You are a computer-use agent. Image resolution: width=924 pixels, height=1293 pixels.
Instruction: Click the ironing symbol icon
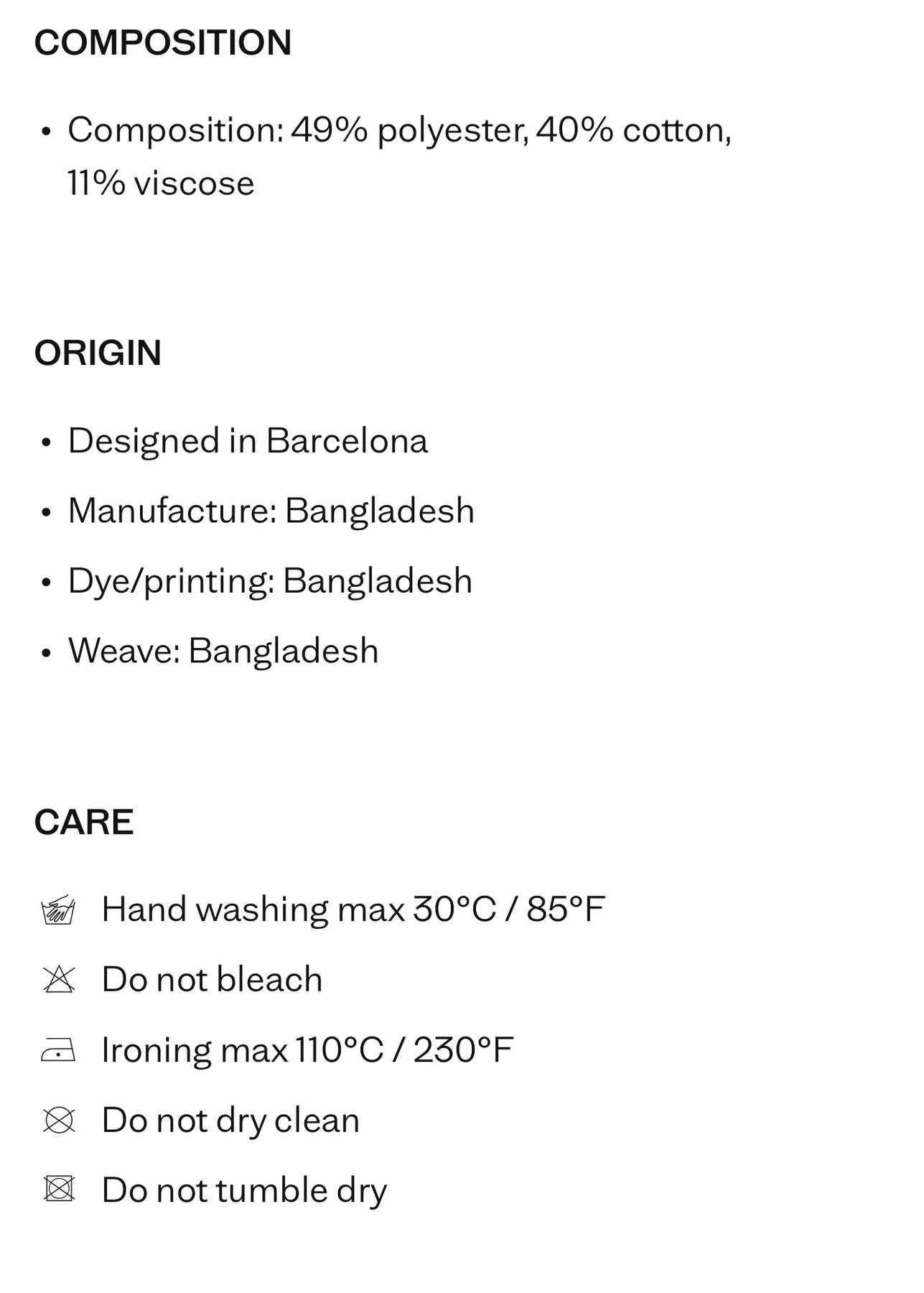tap(59, 1051)
